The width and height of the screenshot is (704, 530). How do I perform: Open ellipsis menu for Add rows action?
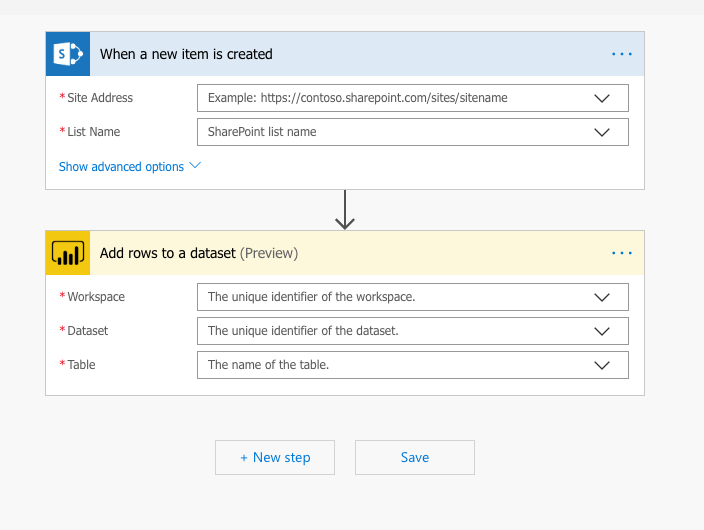pyautogui.click(x=622, y=254)
